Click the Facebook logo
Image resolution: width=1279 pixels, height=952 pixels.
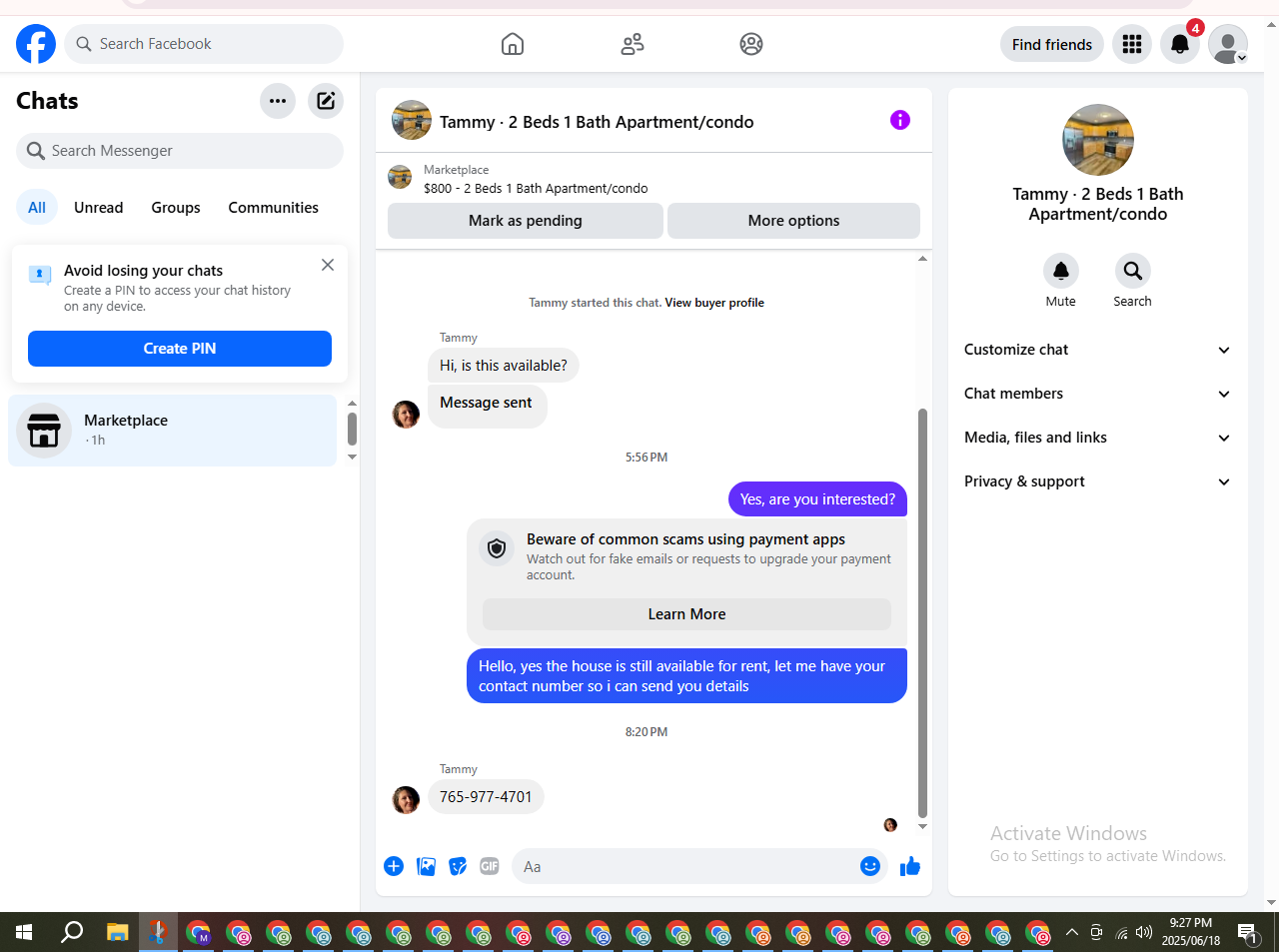(36, 44)
